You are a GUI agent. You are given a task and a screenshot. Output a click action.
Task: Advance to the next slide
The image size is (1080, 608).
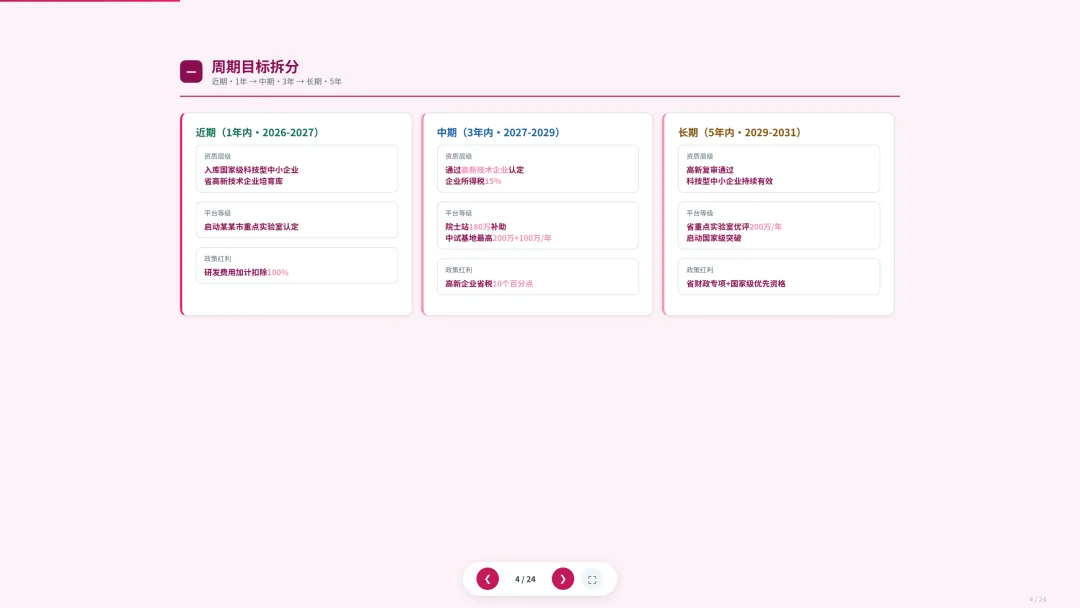coord(563,579)
